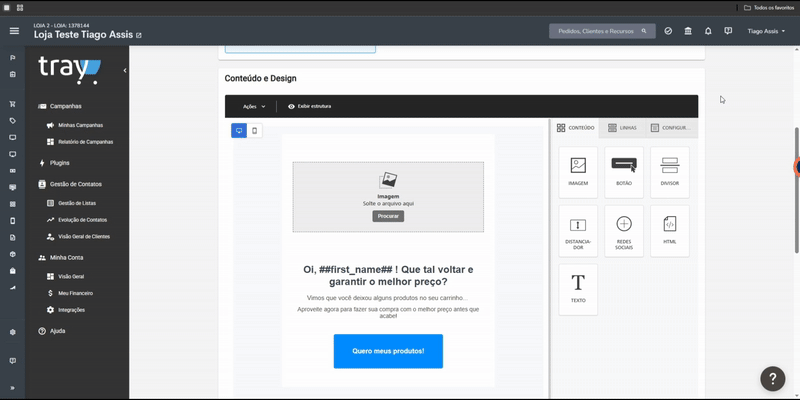This screenshot has height=400, width=800.
Task: Go to Gestão de Listas
Action: (x=71, y=203)
